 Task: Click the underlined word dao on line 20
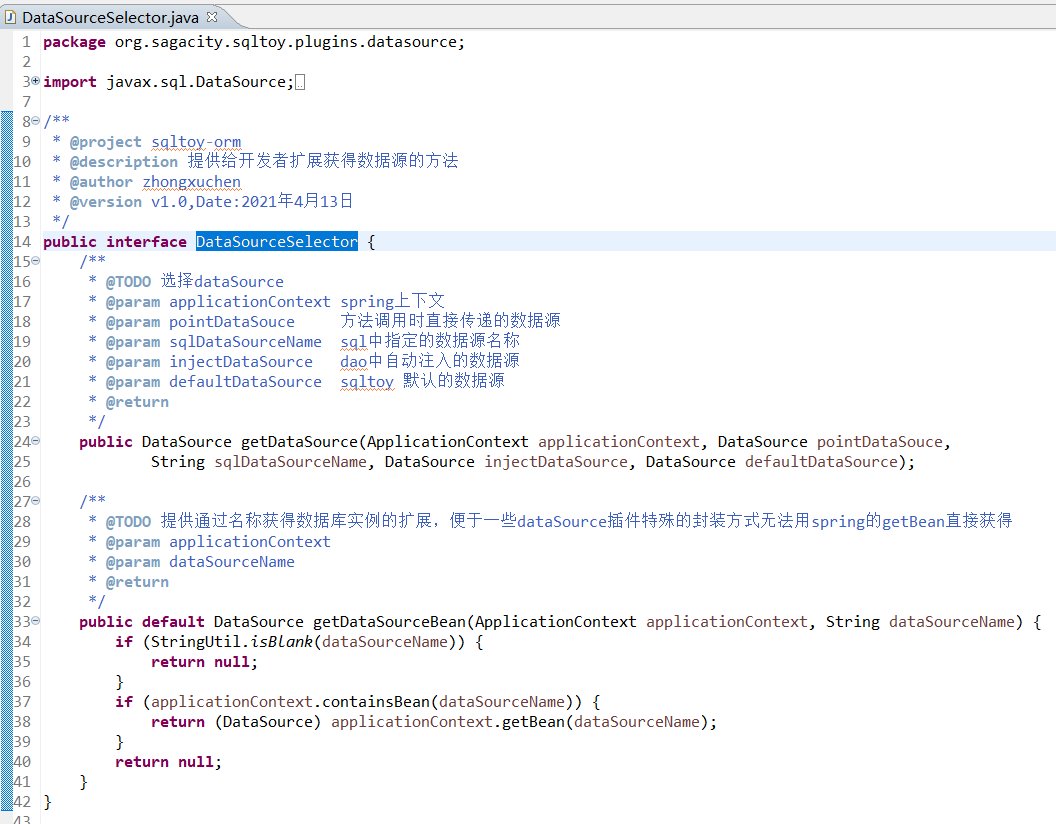[x=354, y=362]
